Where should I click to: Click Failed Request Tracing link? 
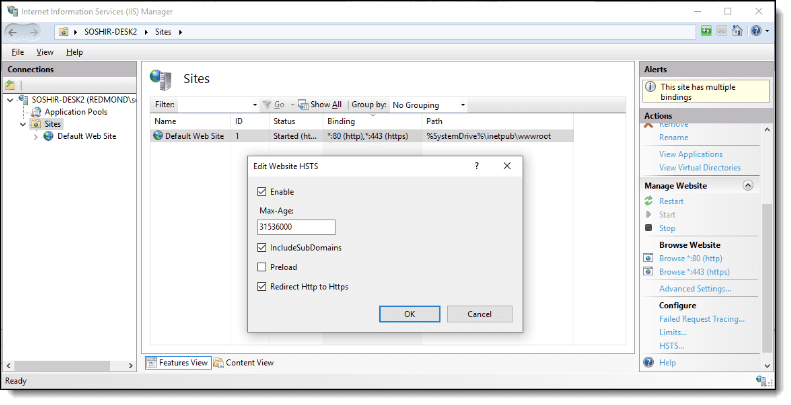pos(702,319)
